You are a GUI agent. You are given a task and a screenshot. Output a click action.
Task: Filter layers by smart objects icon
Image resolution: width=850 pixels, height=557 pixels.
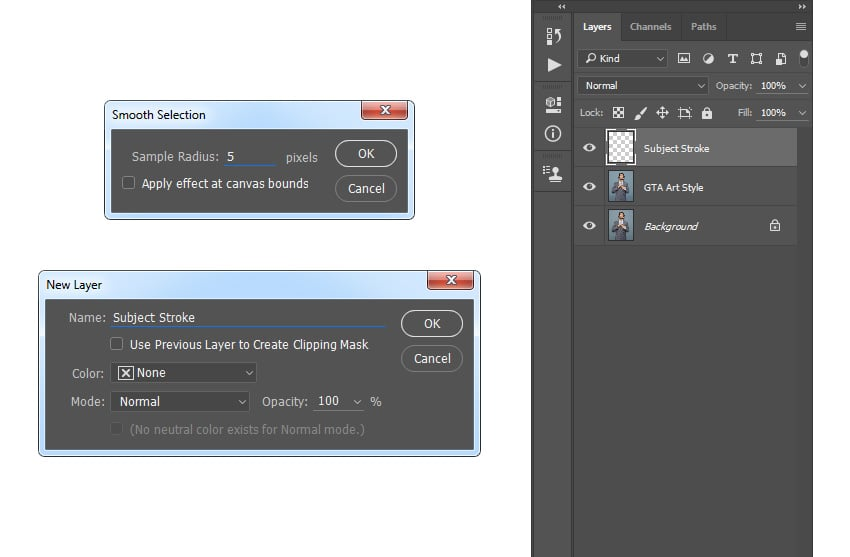pos(781,59)
